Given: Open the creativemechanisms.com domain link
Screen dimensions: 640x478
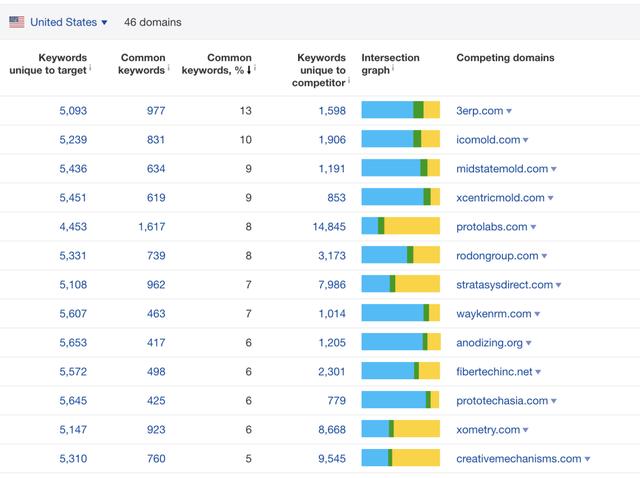Looking at the screenshot, I should coord(519,458).
